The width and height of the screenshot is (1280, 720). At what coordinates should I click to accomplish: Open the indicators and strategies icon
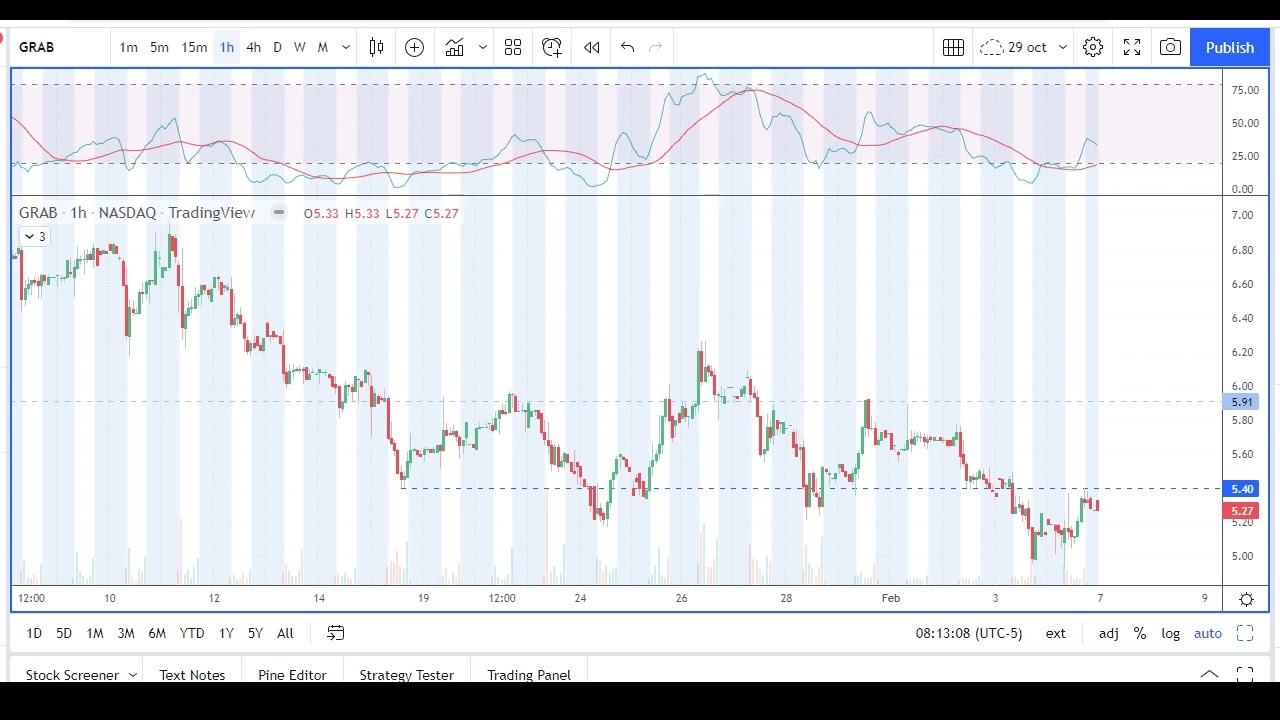pos(455,47)
